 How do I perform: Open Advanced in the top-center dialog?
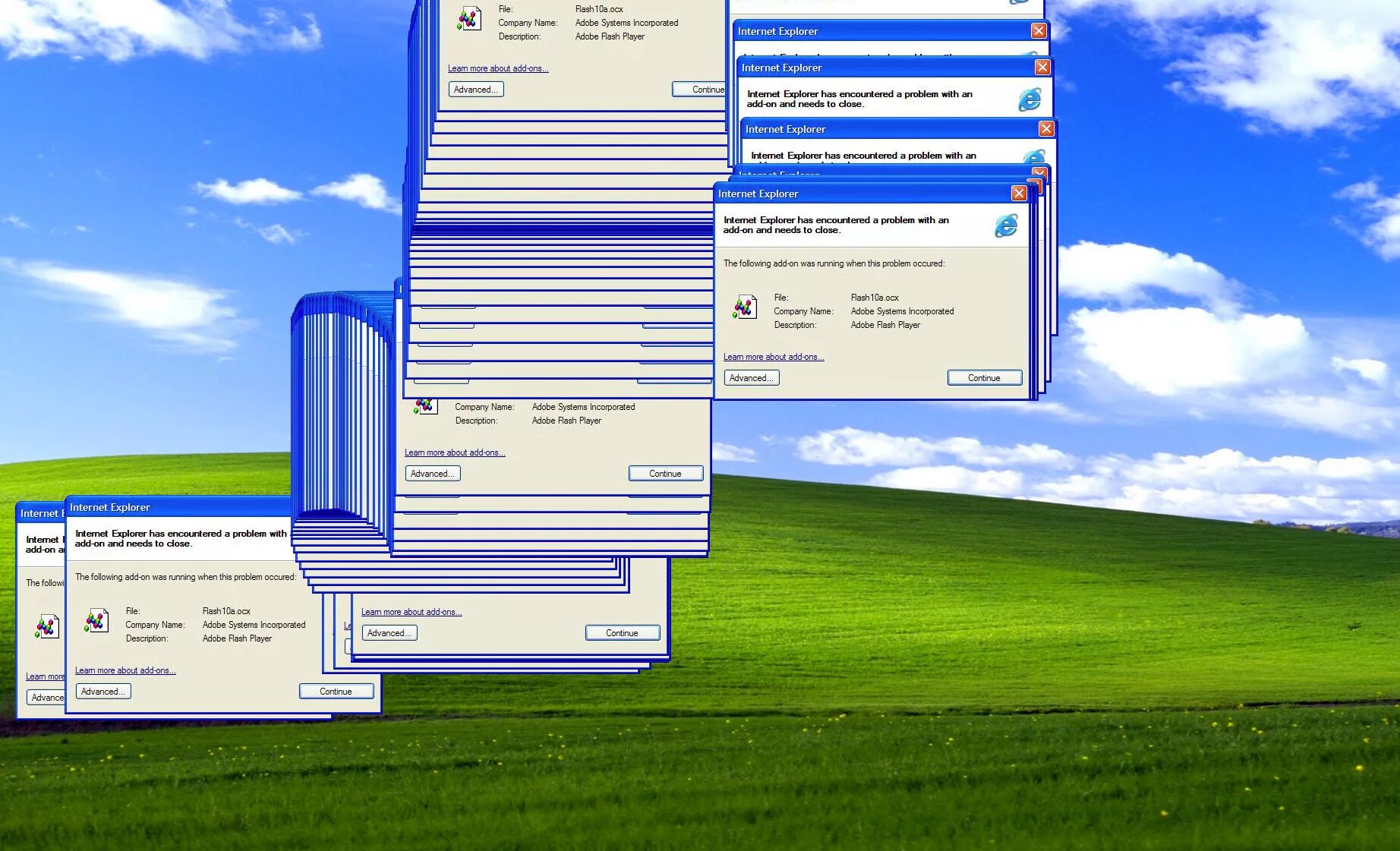[476, 90]
